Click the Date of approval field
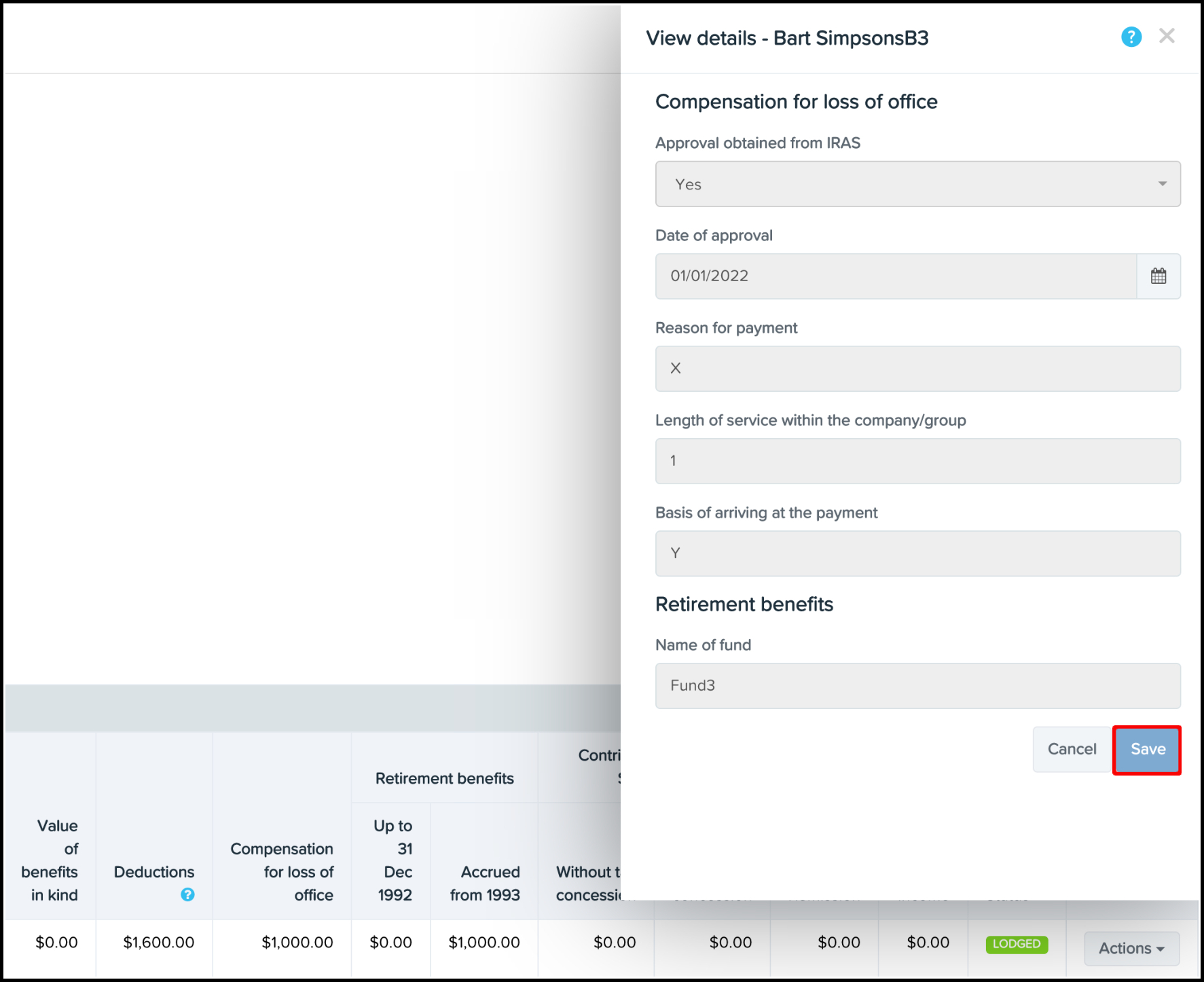The width and height of the screenshot is (1204, 982). pyautogui.click(x=895, y=276)
